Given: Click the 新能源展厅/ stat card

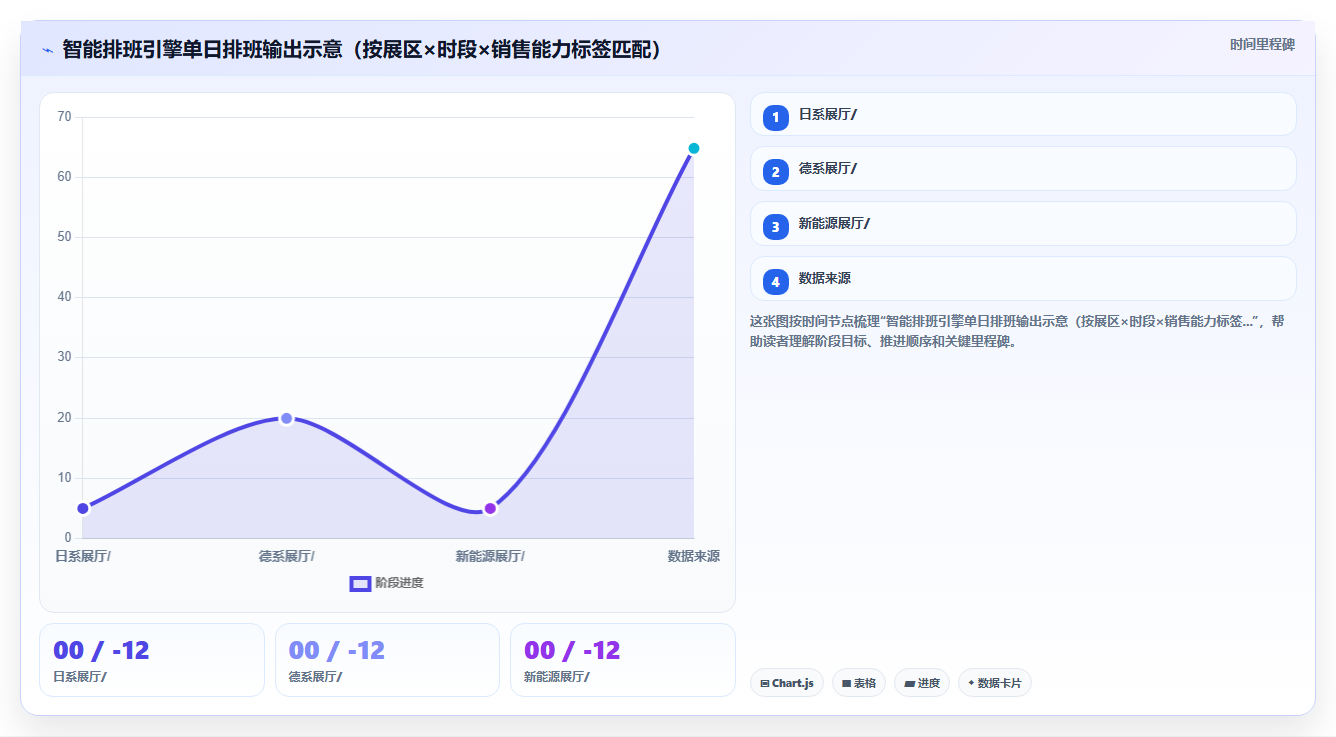Looking at the screenshot, I should (x=623, y=660).
